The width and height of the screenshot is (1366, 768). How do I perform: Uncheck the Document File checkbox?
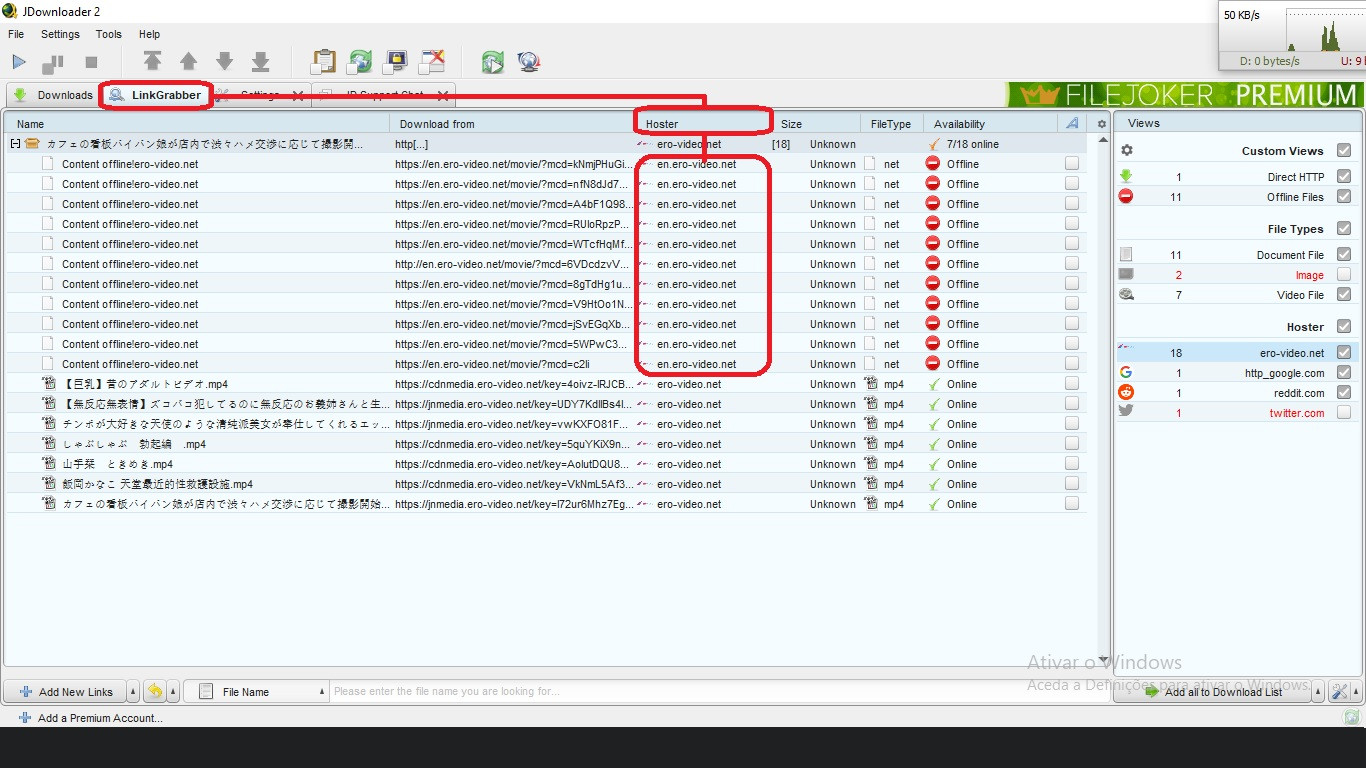1344,254
